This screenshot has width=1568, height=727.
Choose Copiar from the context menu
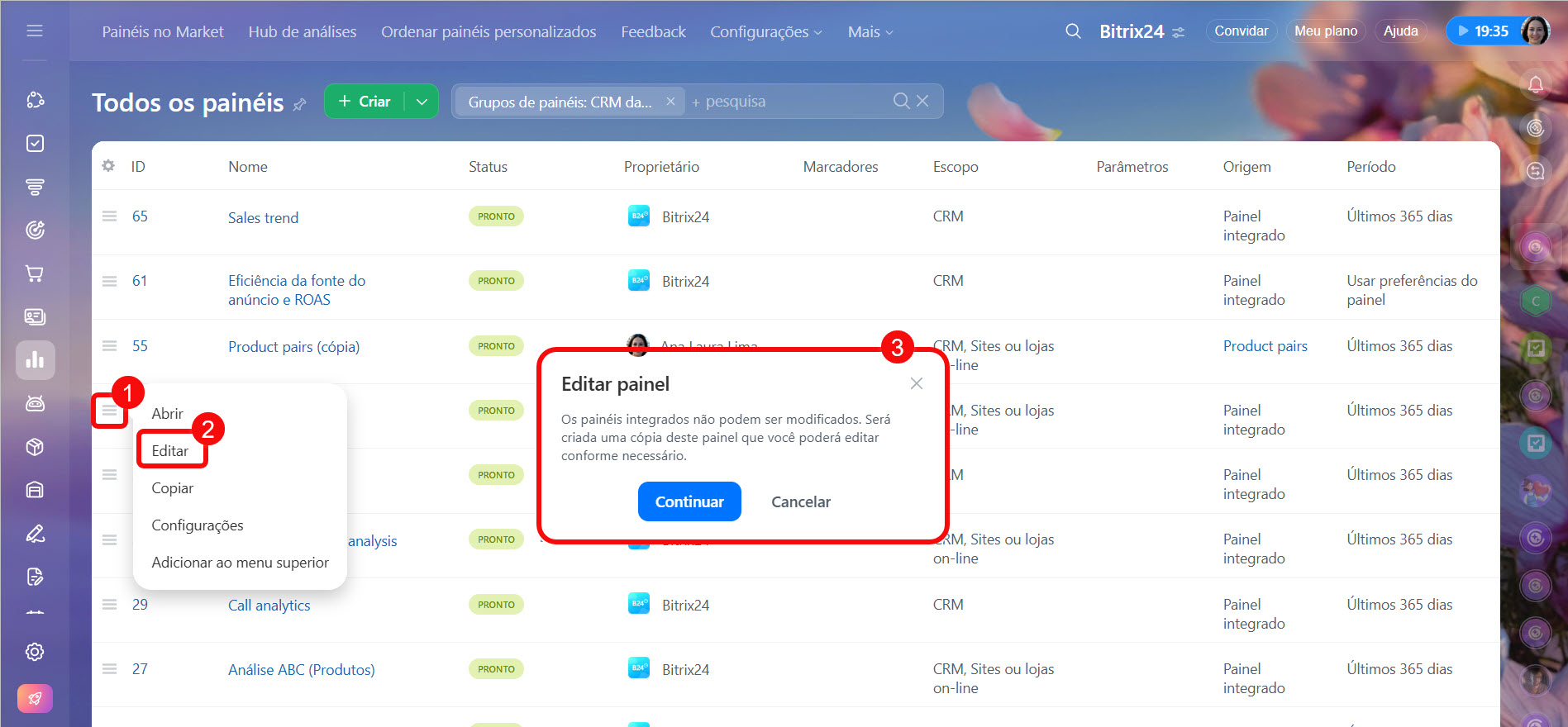tap(172, 488)
